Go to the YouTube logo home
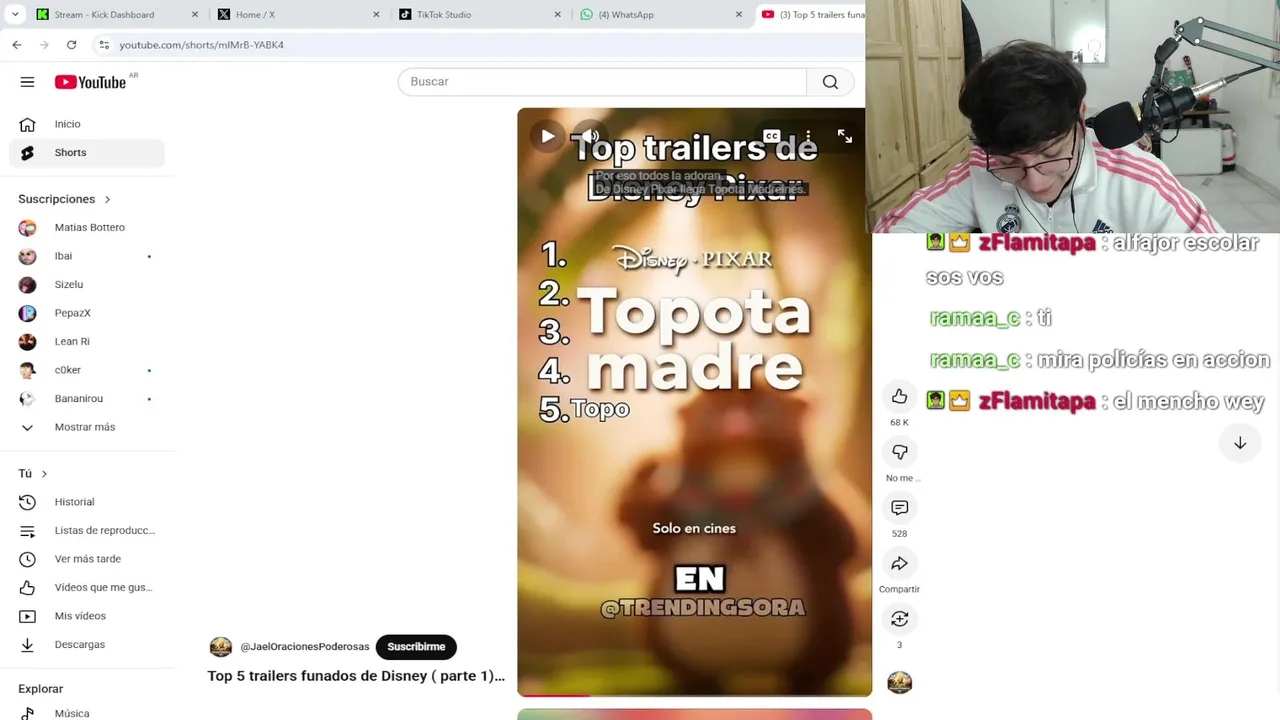 [x=90, y=82]
